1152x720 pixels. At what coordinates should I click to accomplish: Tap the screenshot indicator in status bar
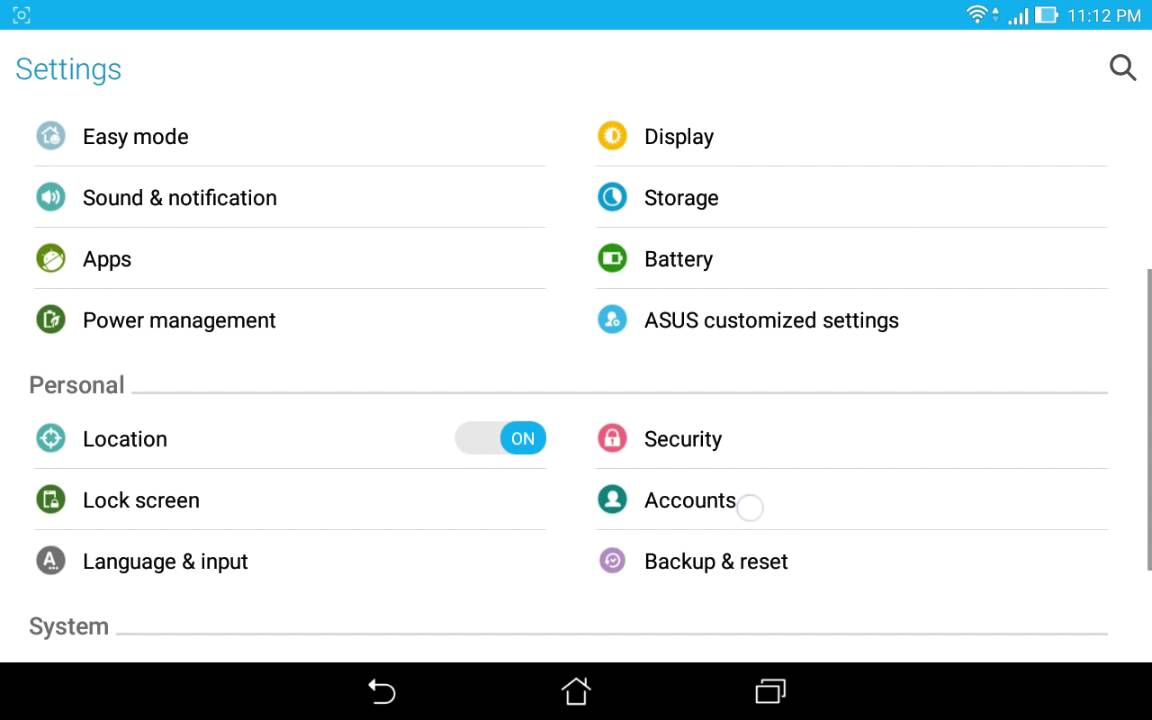point(21,15)
